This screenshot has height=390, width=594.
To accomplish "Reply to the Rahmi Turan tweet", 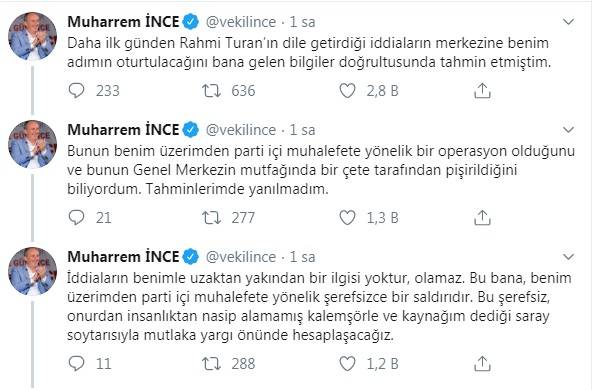I will 77,91.
